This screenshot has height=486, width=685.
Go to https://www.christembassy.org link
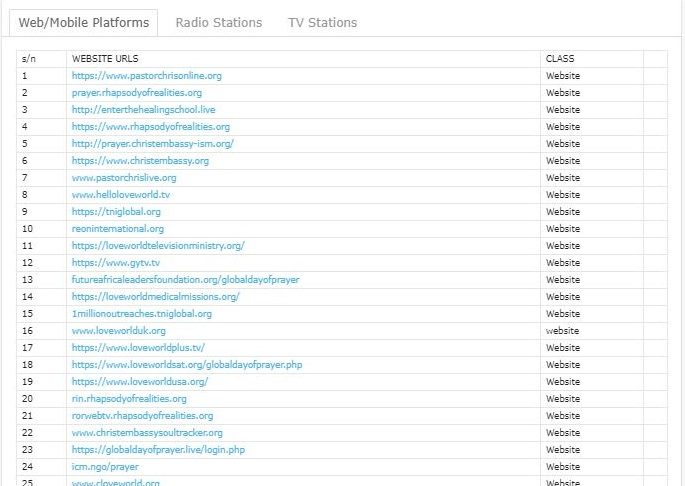[x=140, y=161]
